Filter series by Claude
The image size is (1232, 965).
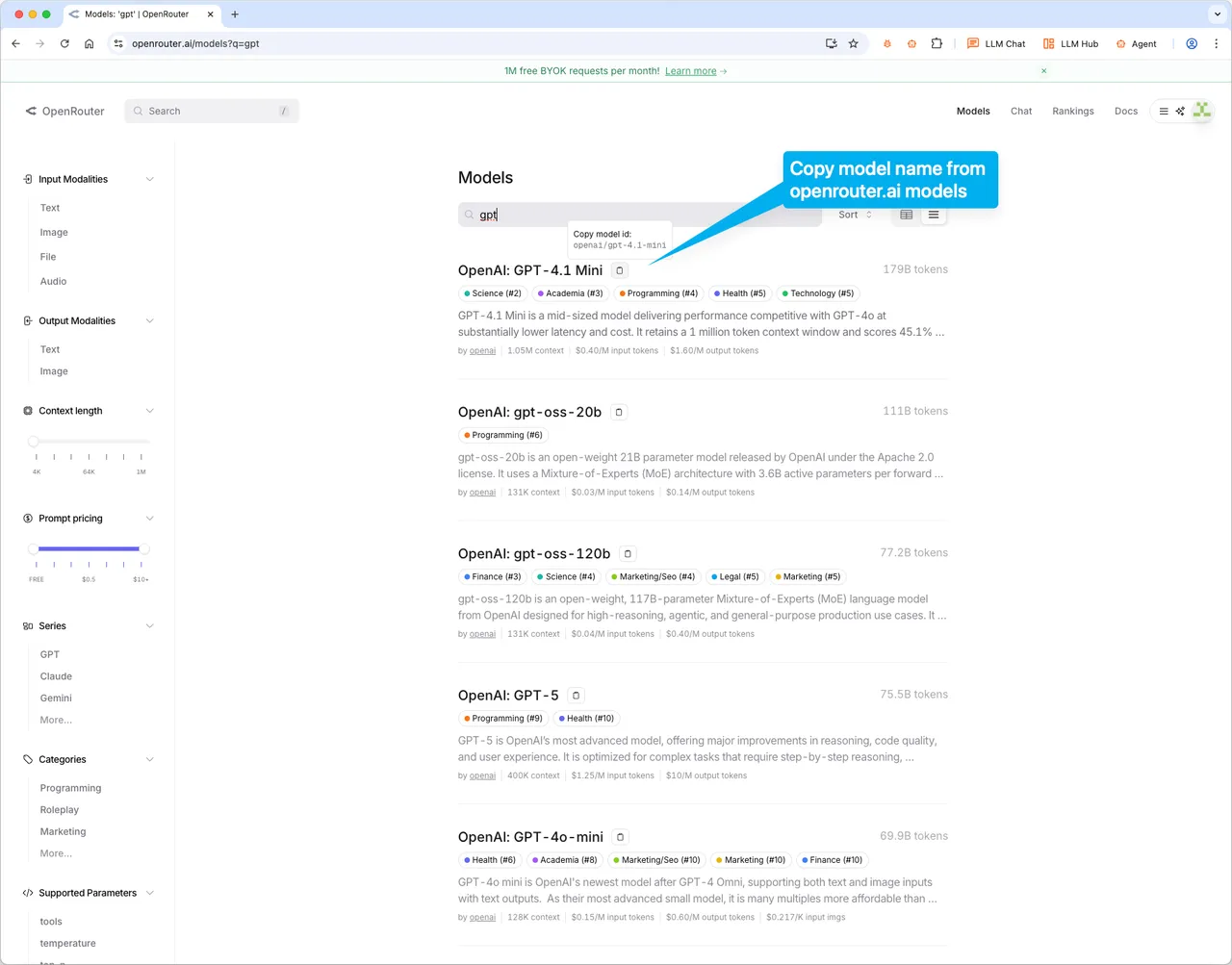pyautogui.click(x=56, y=676)
